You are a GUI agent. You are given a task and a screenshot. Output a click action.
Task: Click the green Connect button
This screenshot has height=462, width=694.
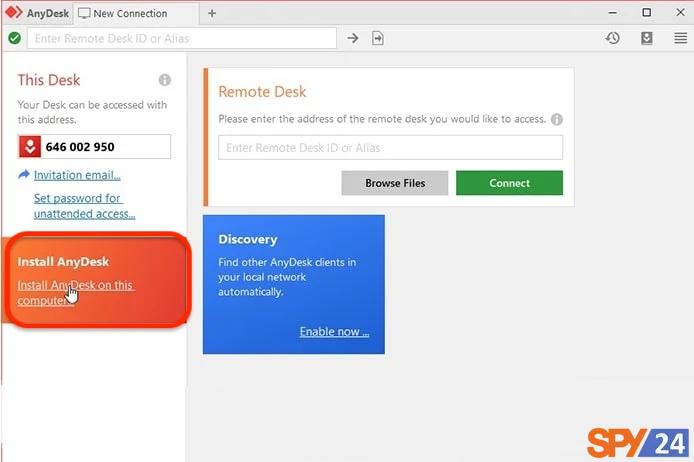pos(509,183)
